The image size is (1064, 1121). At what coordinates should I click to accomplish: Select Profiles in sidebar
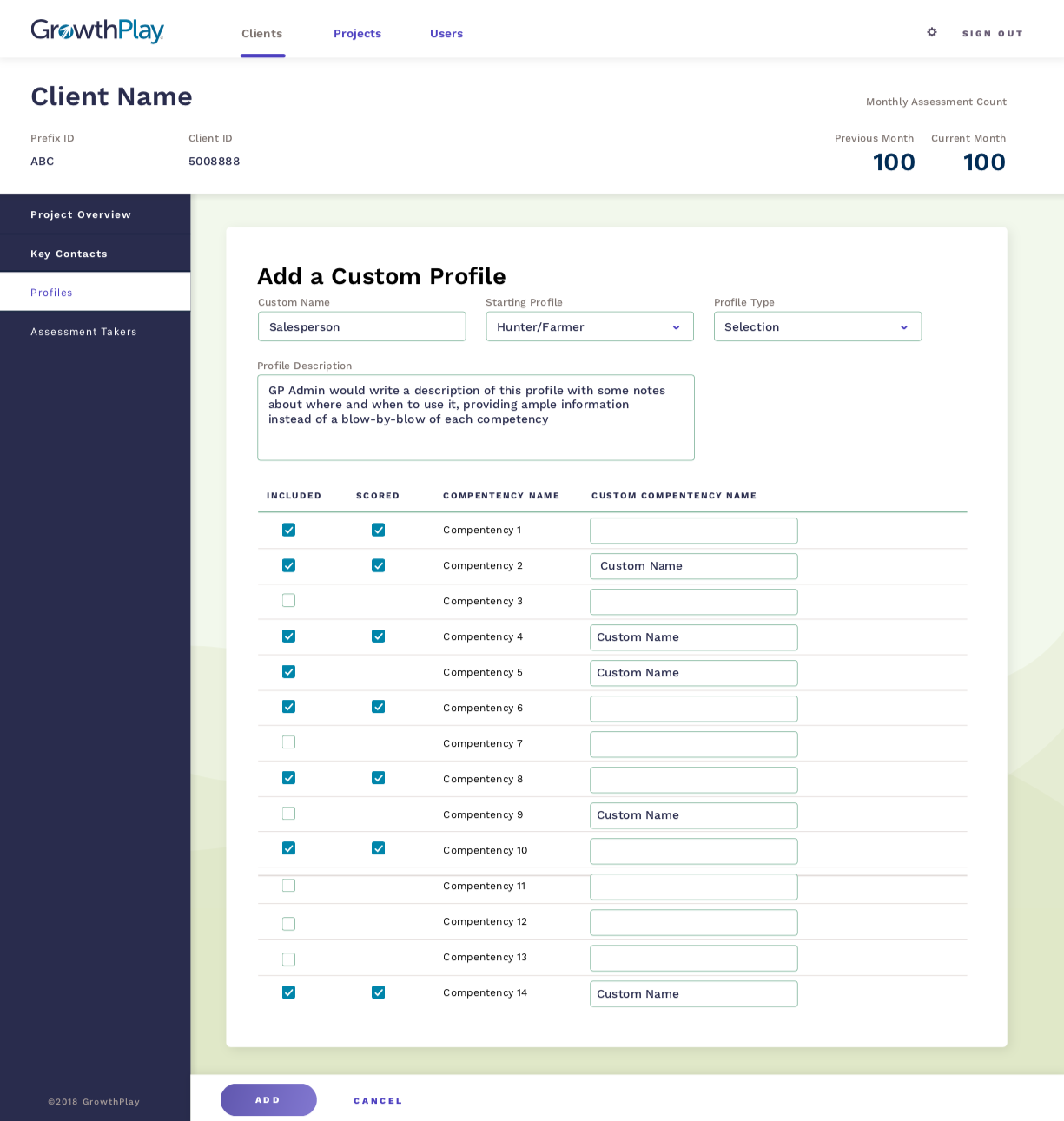[95, 293]
